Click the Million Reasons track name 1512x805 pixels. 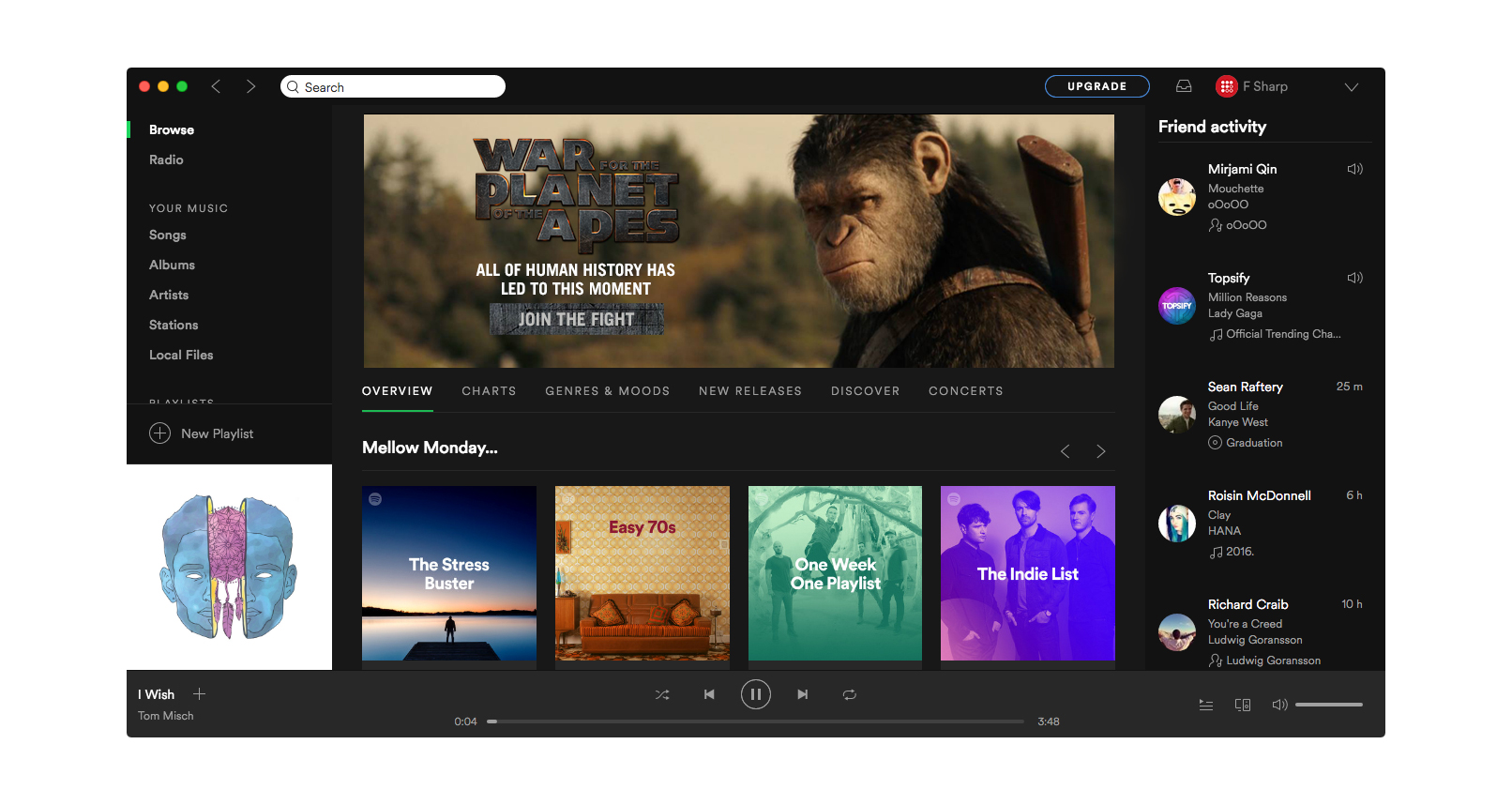[x=1247, y=297]
